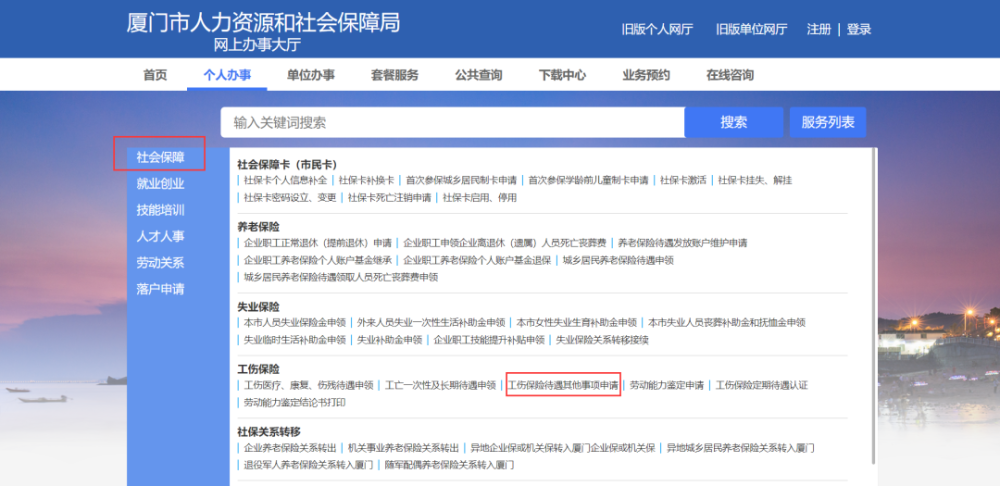Open 异地企业保或机关保转入厦门企业保或机关保 link

563,448
